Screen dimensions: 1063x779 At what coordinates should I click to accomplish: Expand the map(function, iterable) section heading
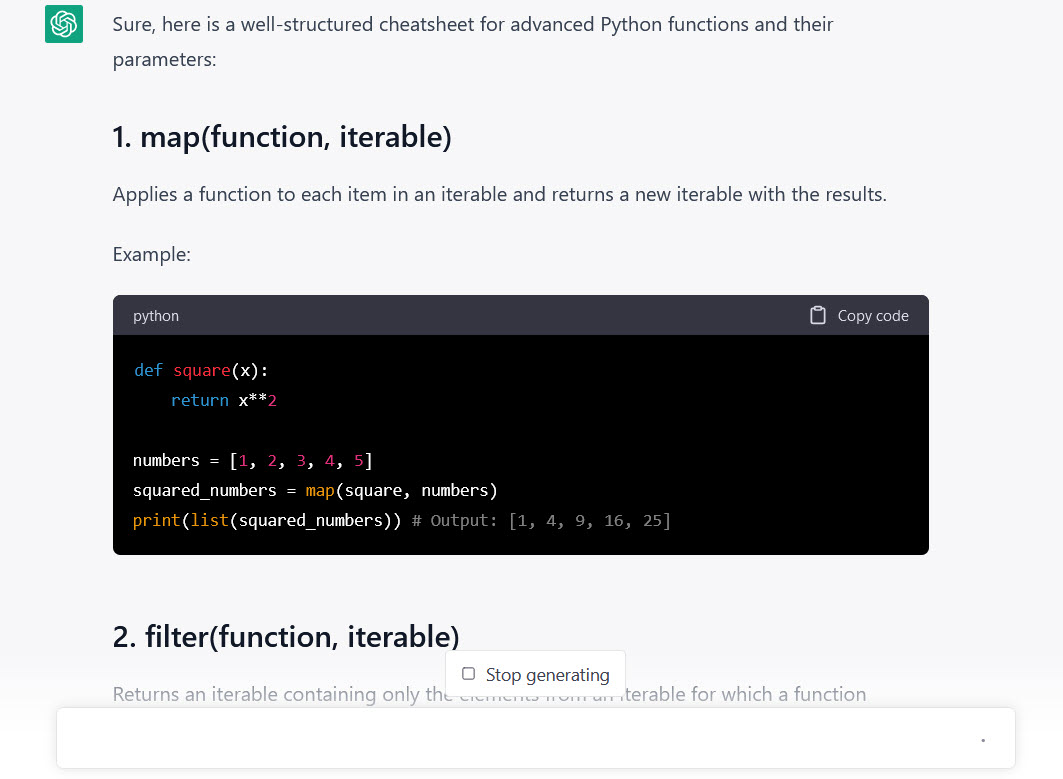(282, 136)
